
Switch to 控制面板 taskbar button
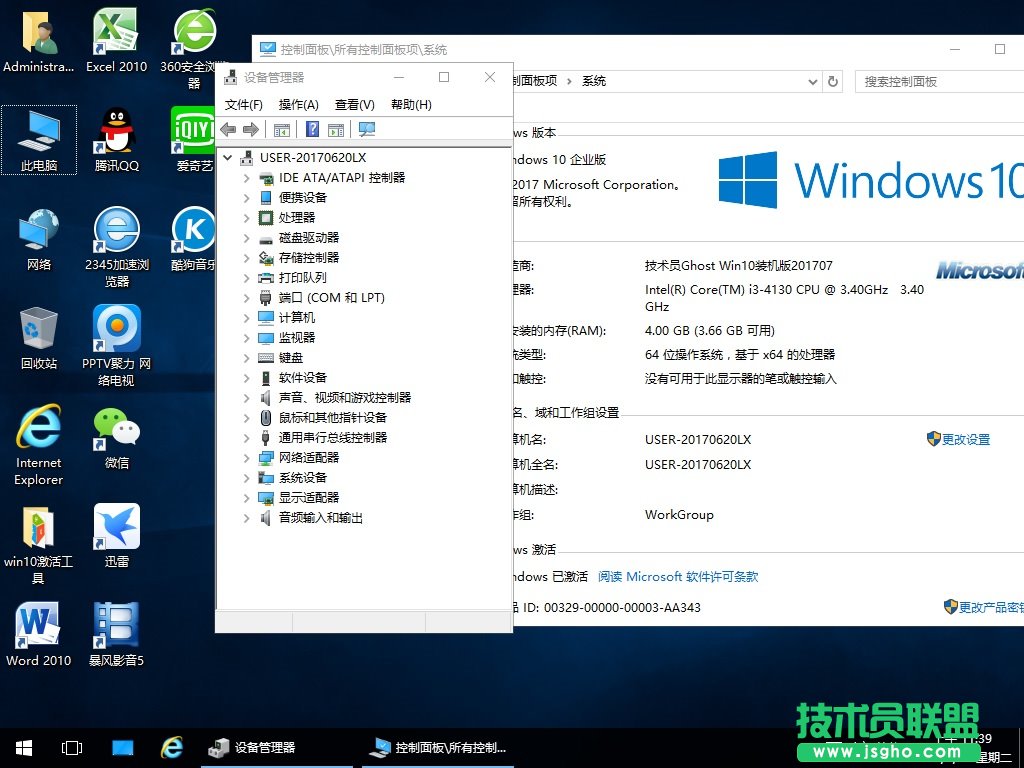point(439,748)
